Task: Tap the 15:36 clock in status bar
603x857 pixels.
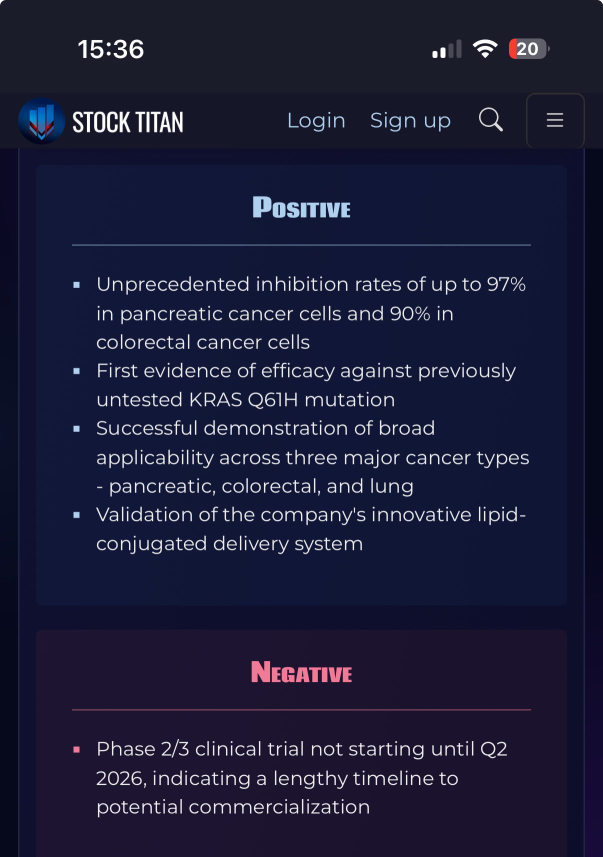Action: pos(111,49)
